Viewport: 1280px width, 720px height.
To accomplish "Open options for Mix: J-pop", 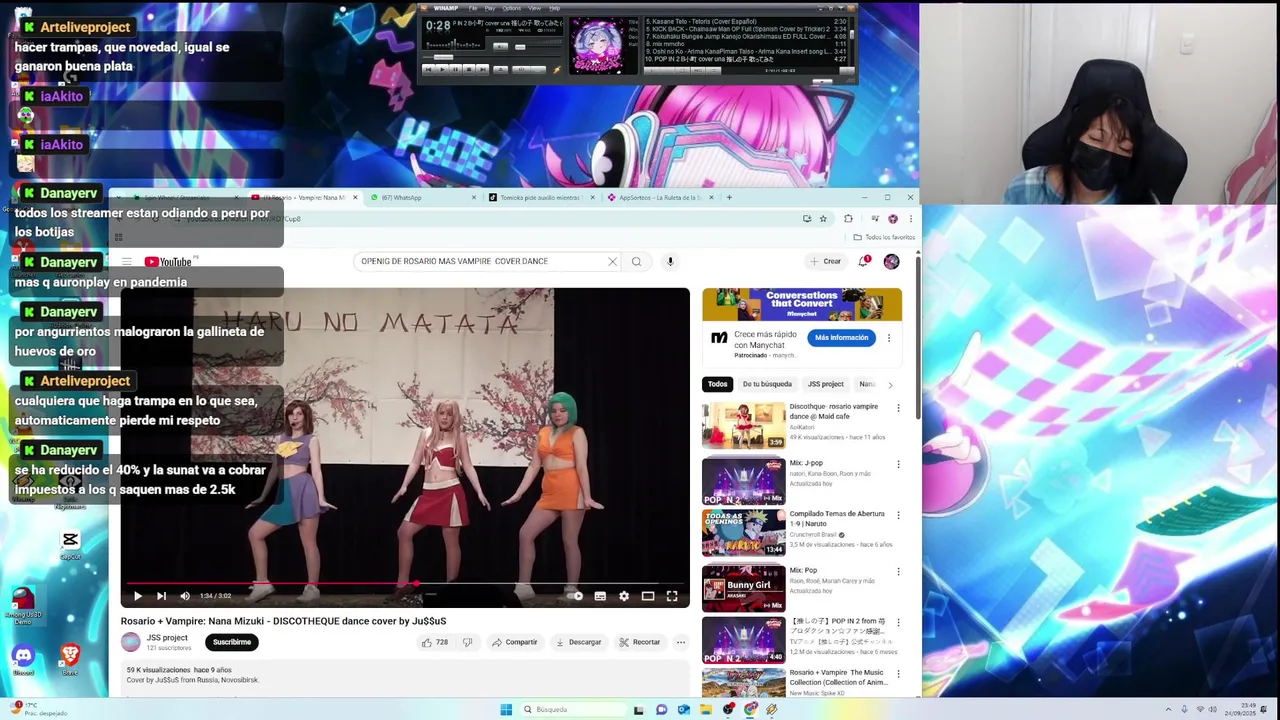I will (x=898, y=465).
